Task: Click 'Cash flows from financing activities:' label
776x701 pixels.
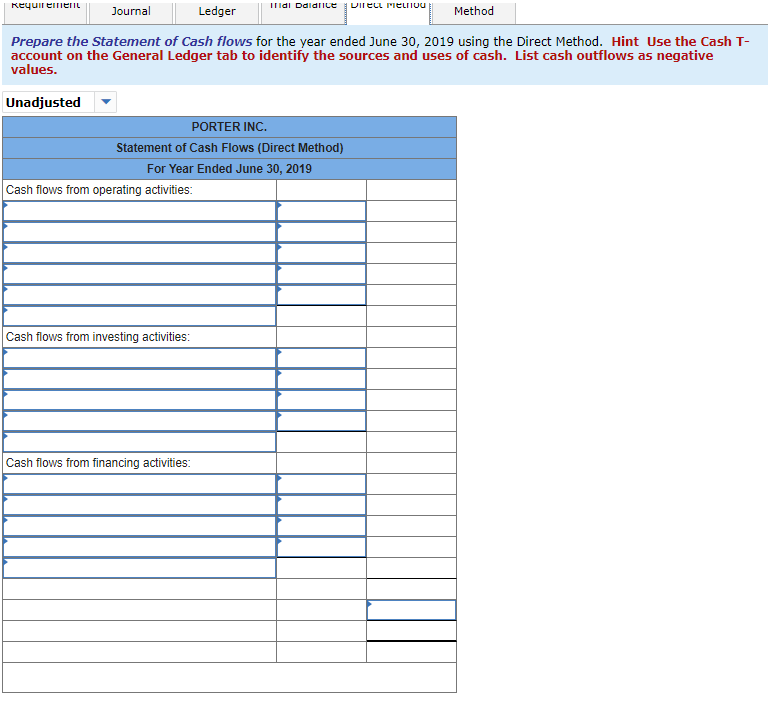Action: 98,463
